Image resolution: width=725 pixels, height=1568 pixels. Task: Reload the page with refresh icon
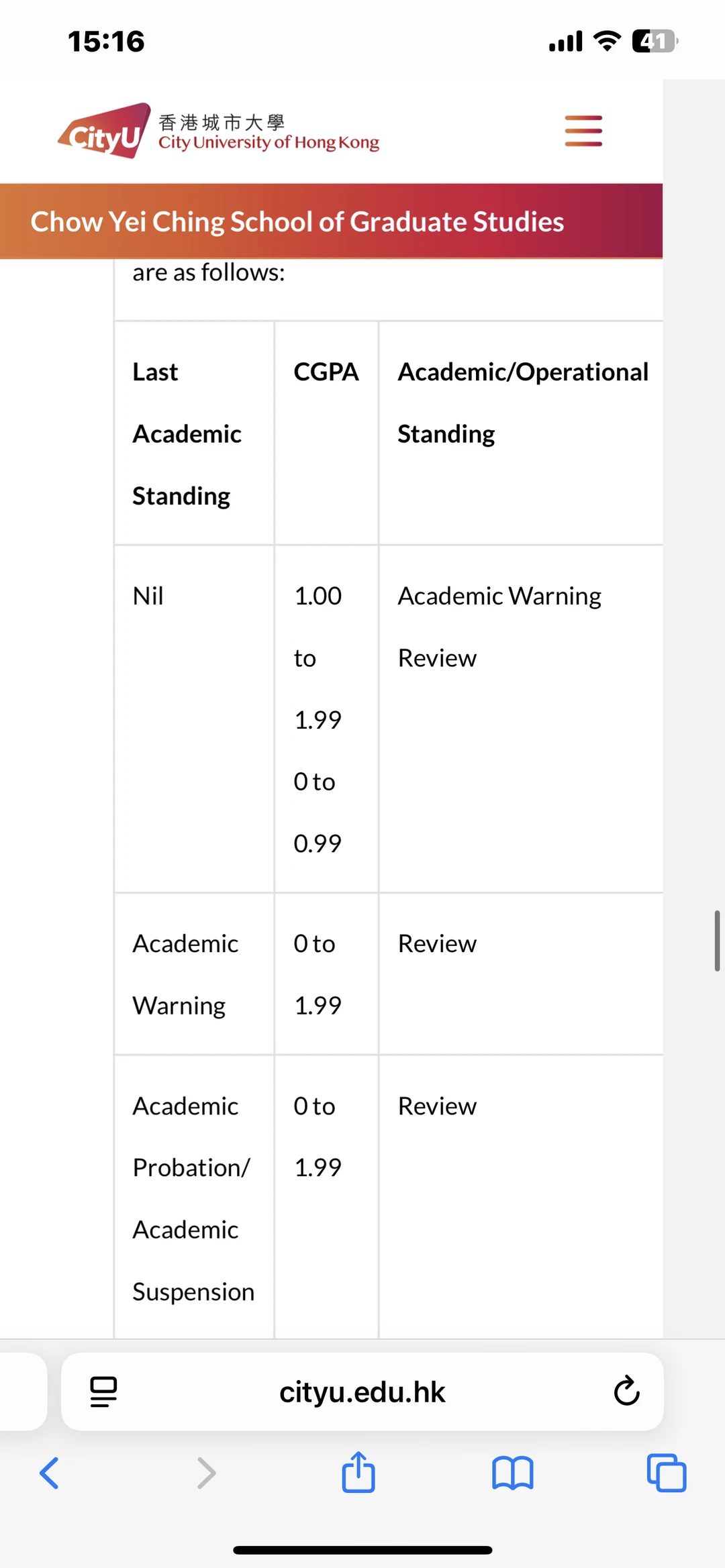[x=626, y=1391]
